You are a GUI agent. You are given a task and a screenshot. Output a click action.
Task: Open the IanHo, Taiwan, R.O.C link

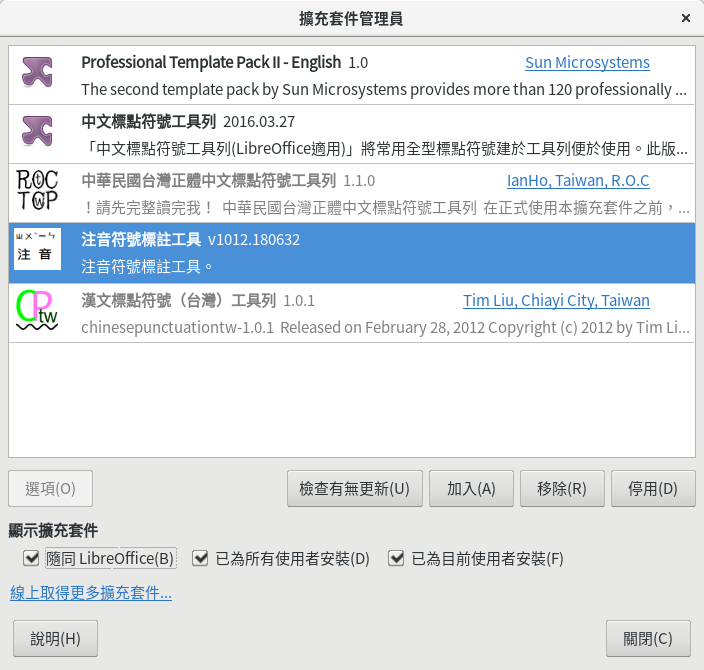click(578, 181)
